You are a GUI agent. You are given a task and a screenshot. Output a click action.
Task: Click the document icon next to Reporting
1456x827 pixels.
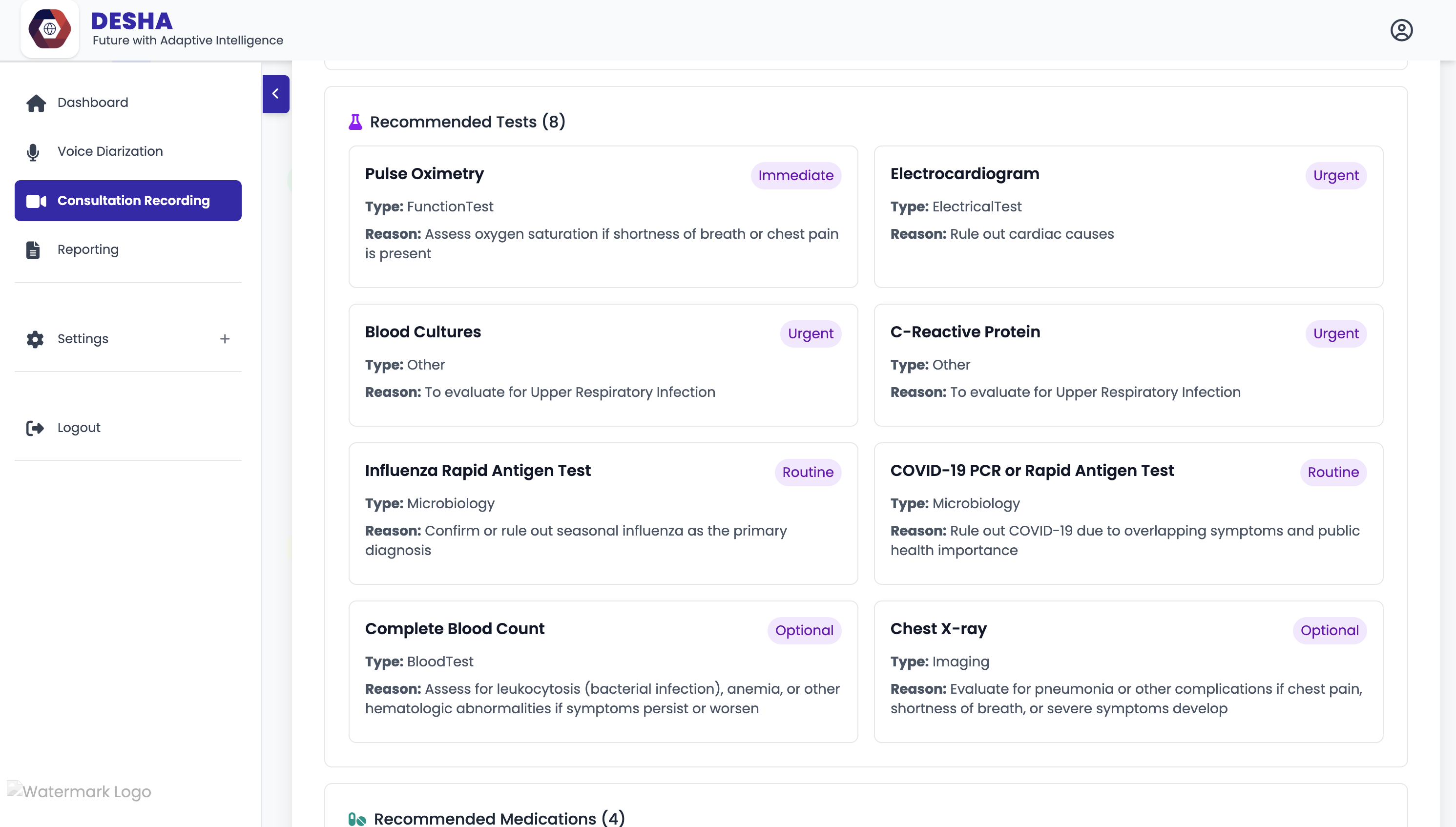[33, 249]
